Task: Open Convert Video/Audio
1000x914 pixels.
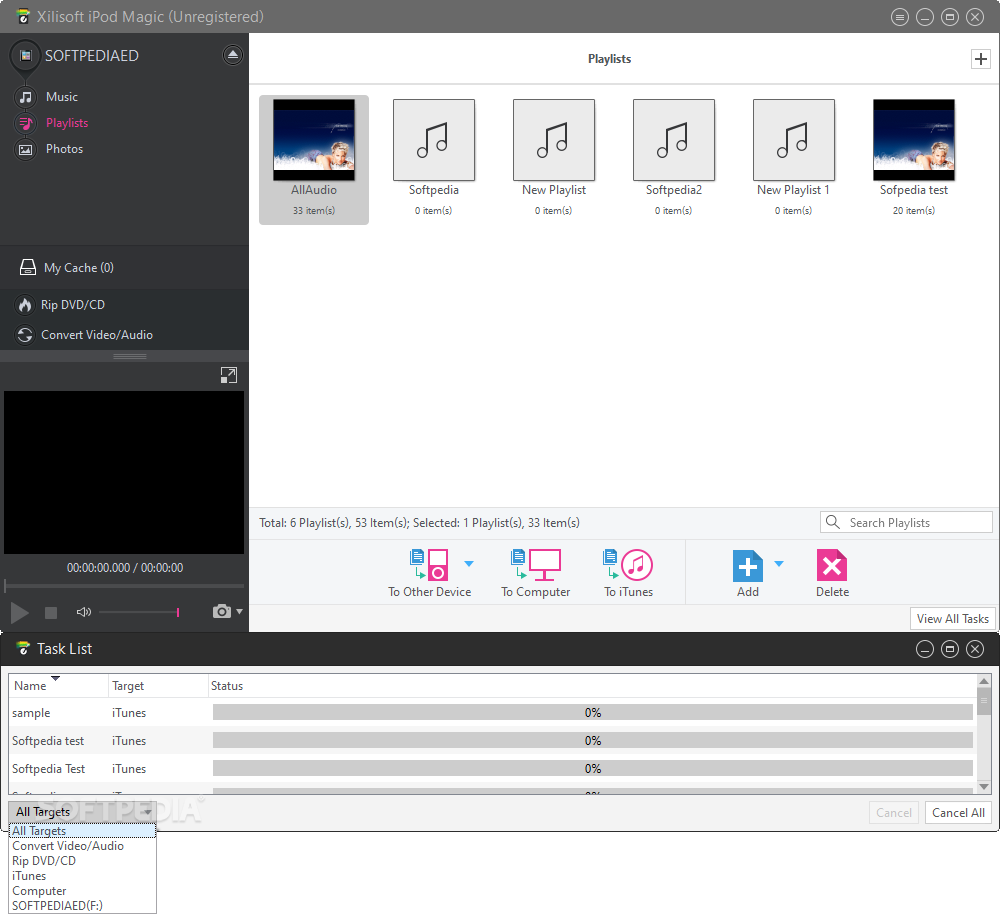Action: 97,335
